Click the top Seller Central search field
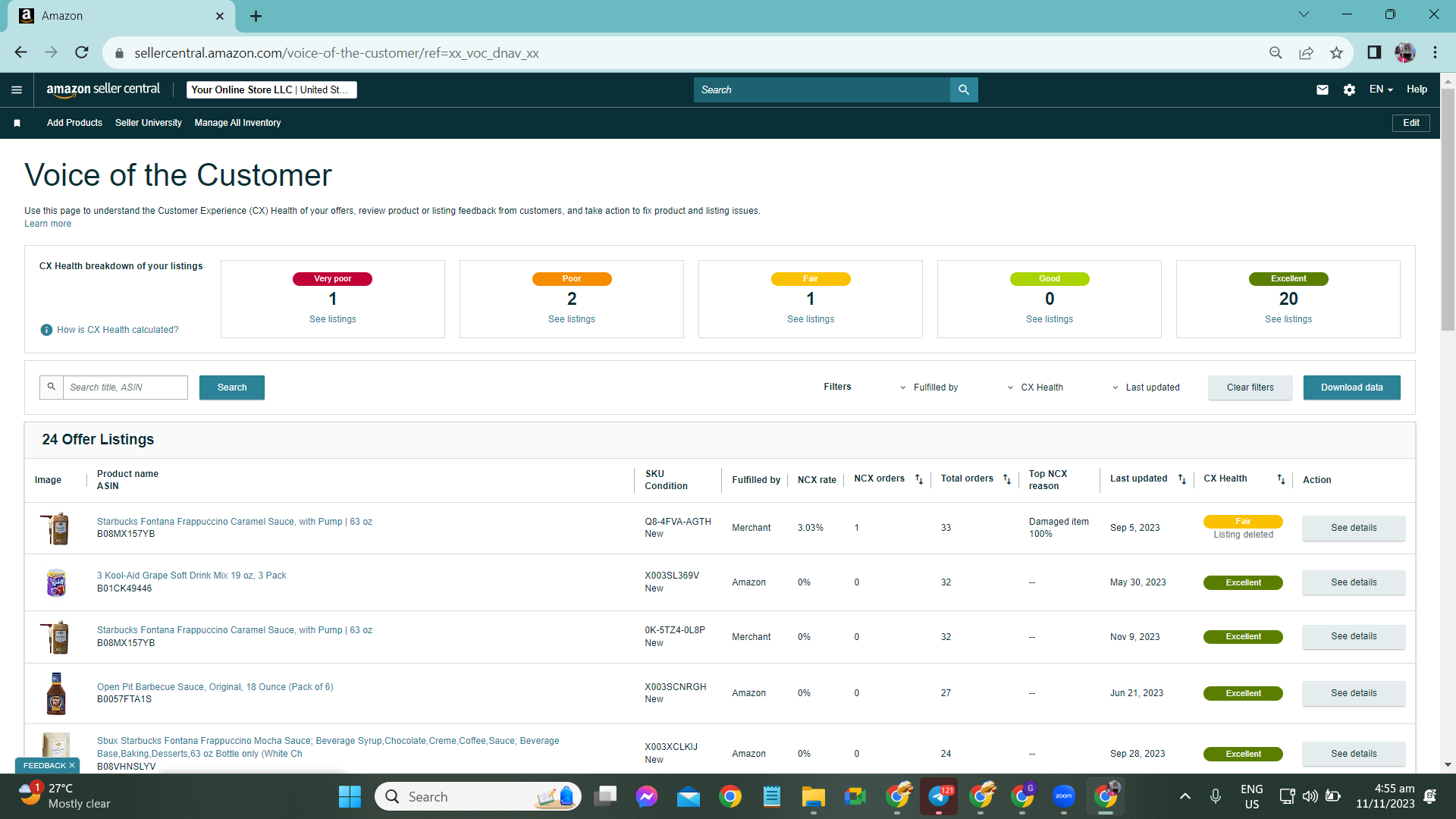 pos(822,89)
